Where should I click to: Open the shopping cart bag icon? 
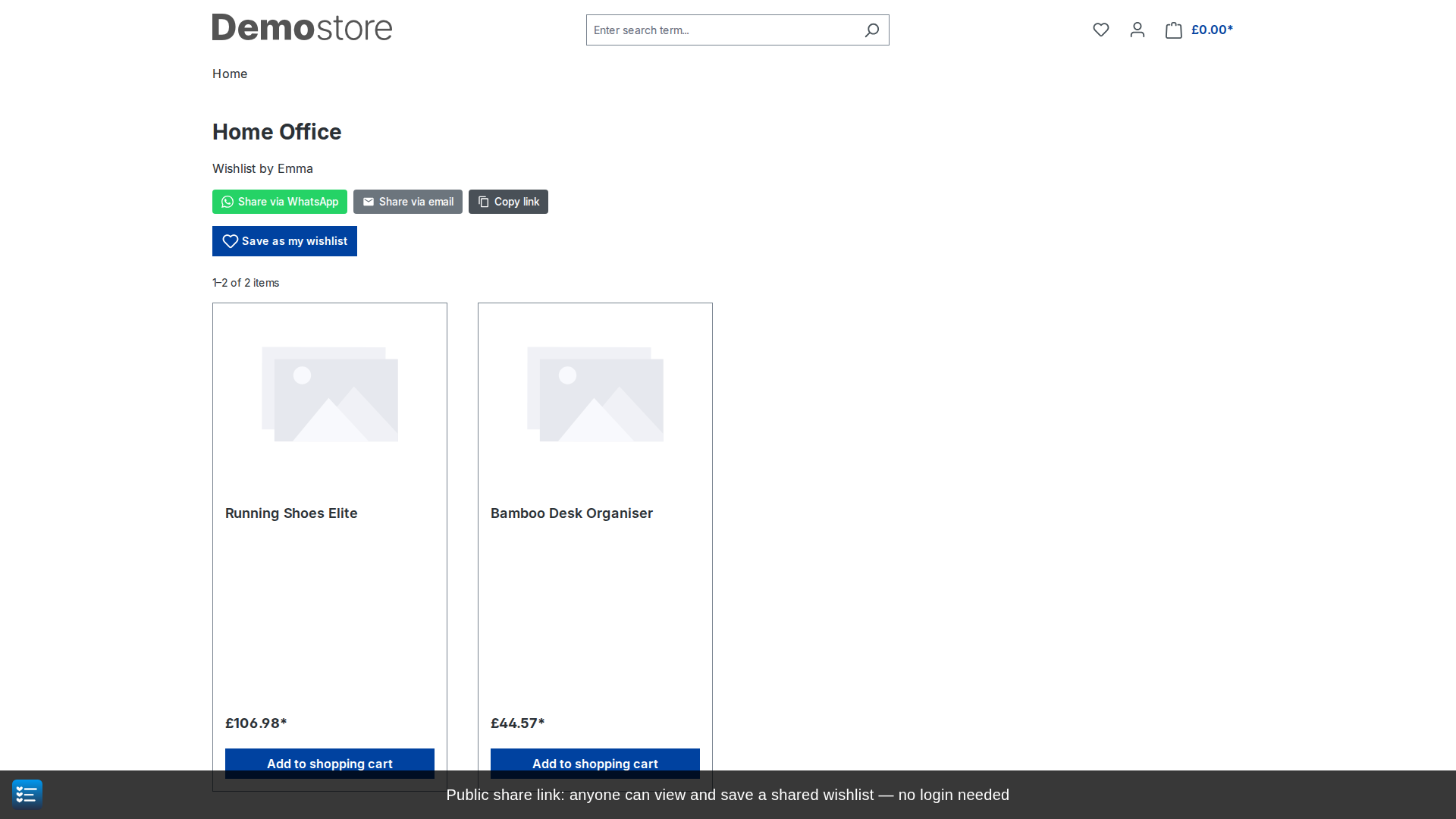tap(1174, 30)
